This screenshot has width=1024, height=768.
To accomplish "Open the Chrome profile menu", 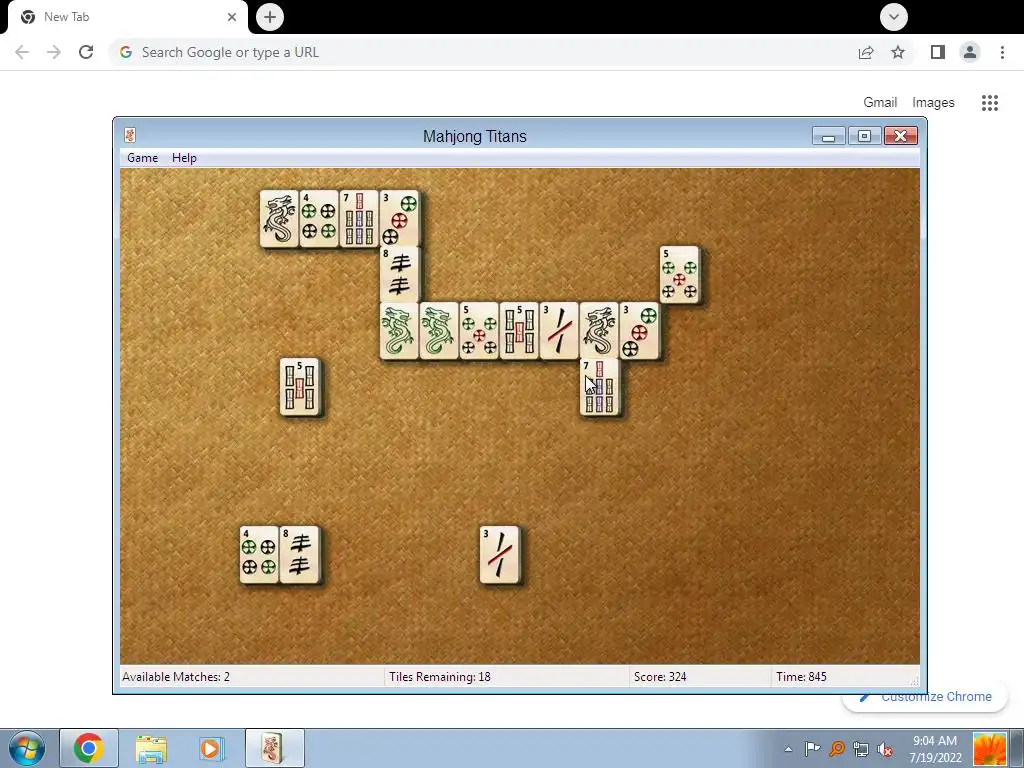I will coord(970,52).
